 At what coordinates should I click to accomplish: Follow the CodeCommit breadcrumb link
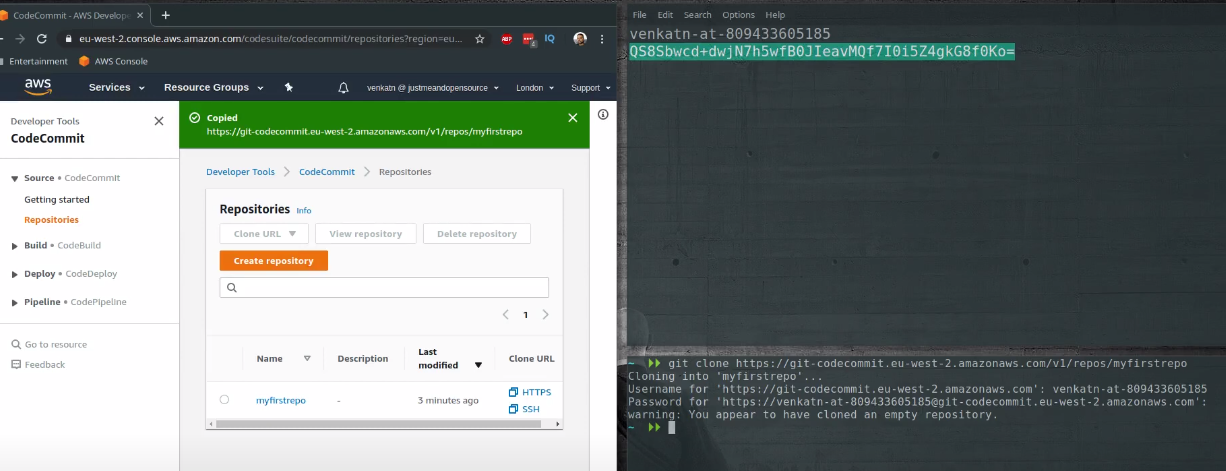pyautogui.click(x=327, y=172)
